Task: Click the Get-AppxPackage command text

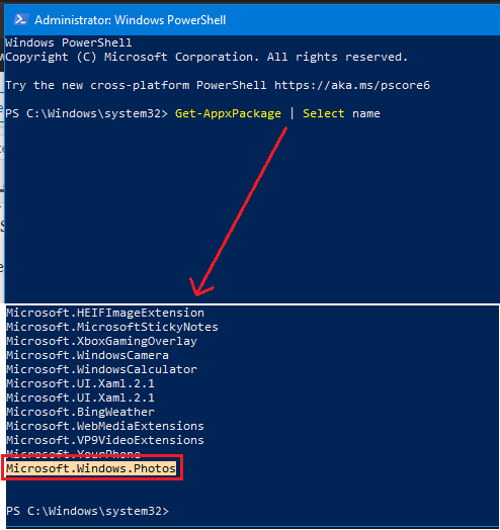Action: tap(228, 114)
